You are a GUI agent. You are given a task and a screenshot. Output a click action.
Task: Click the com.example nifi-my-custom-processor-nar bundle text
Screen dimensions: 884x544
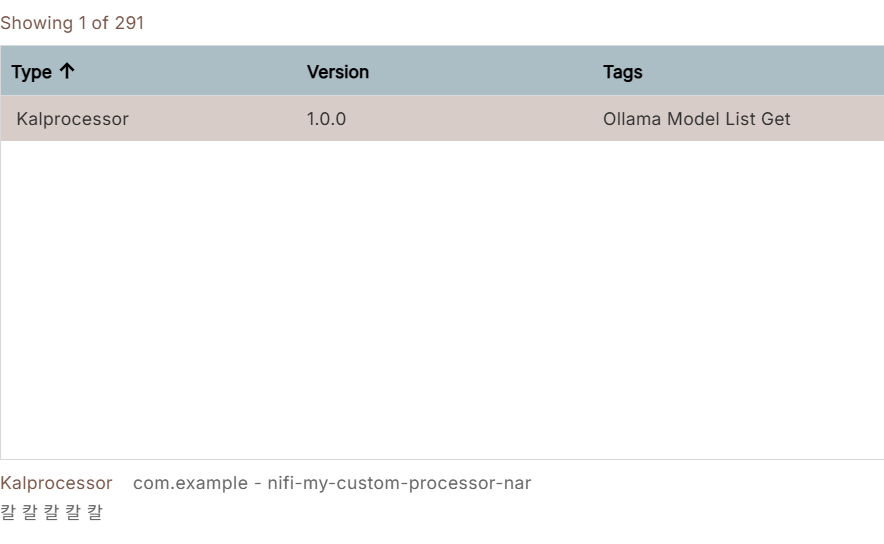tap(332, 483)
